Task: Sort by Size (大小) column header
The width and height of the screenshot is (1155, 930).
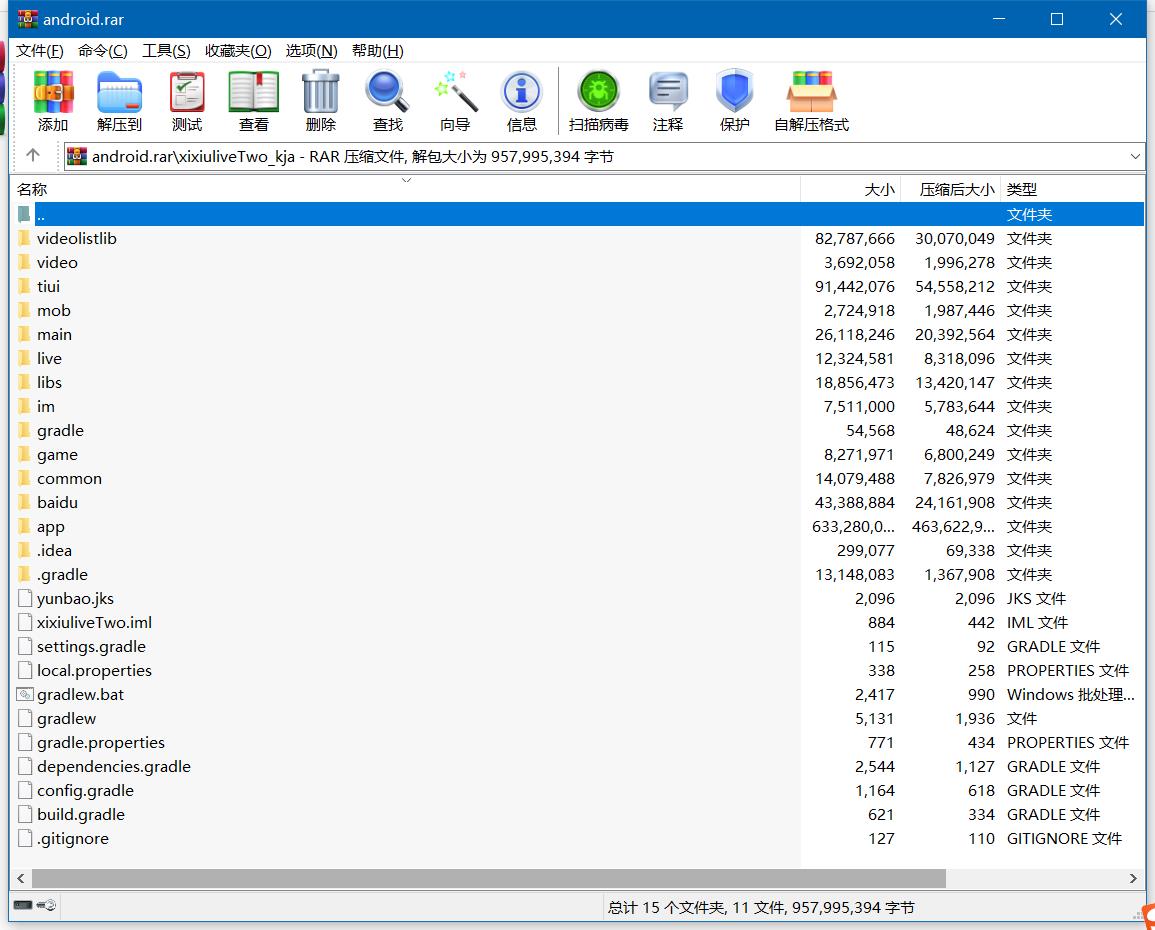Action: click(851, 189)
